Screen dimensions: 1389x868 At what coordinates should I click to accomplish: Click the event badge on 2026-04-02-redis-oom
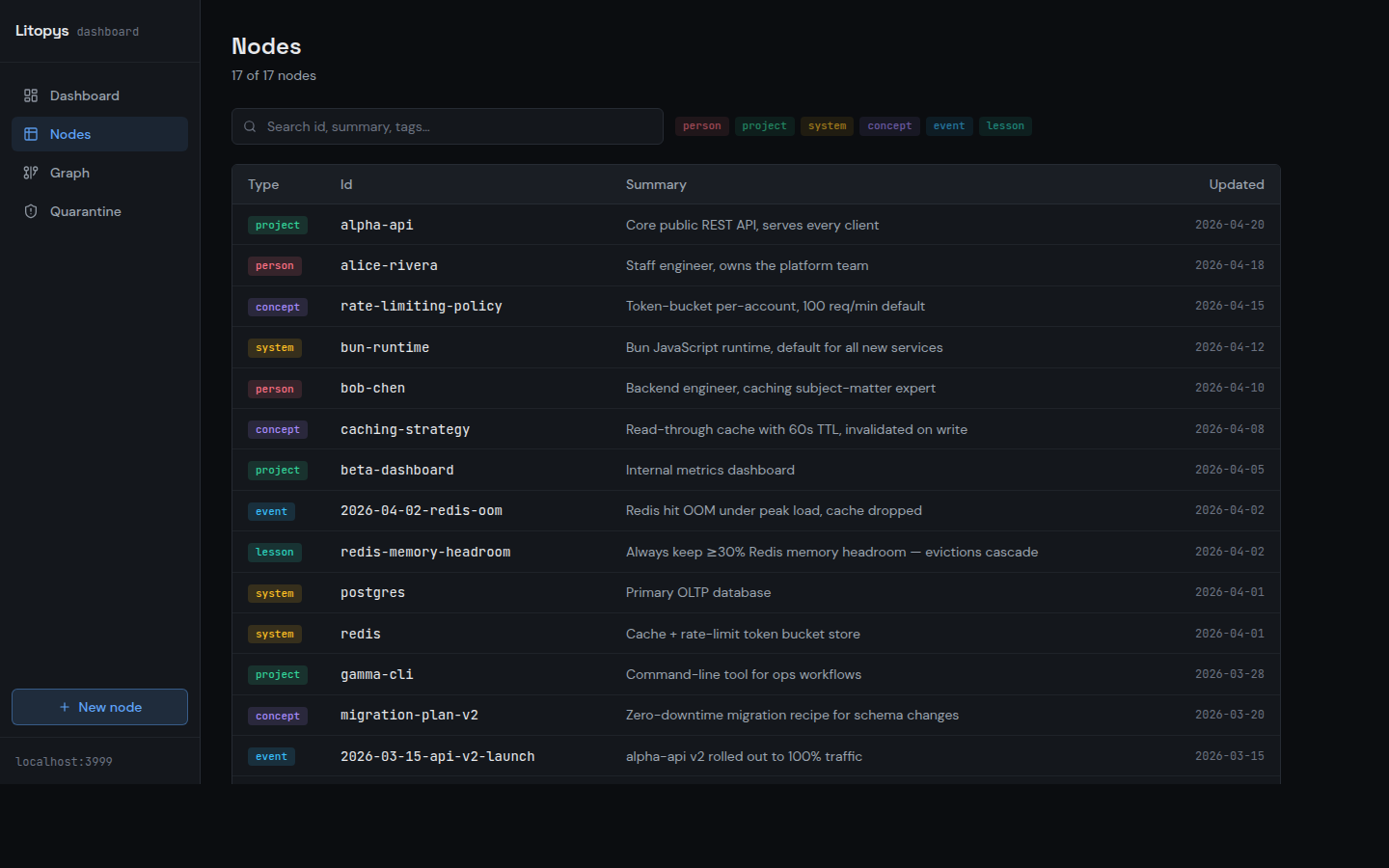pyautogui.click(x=271, y=511)
